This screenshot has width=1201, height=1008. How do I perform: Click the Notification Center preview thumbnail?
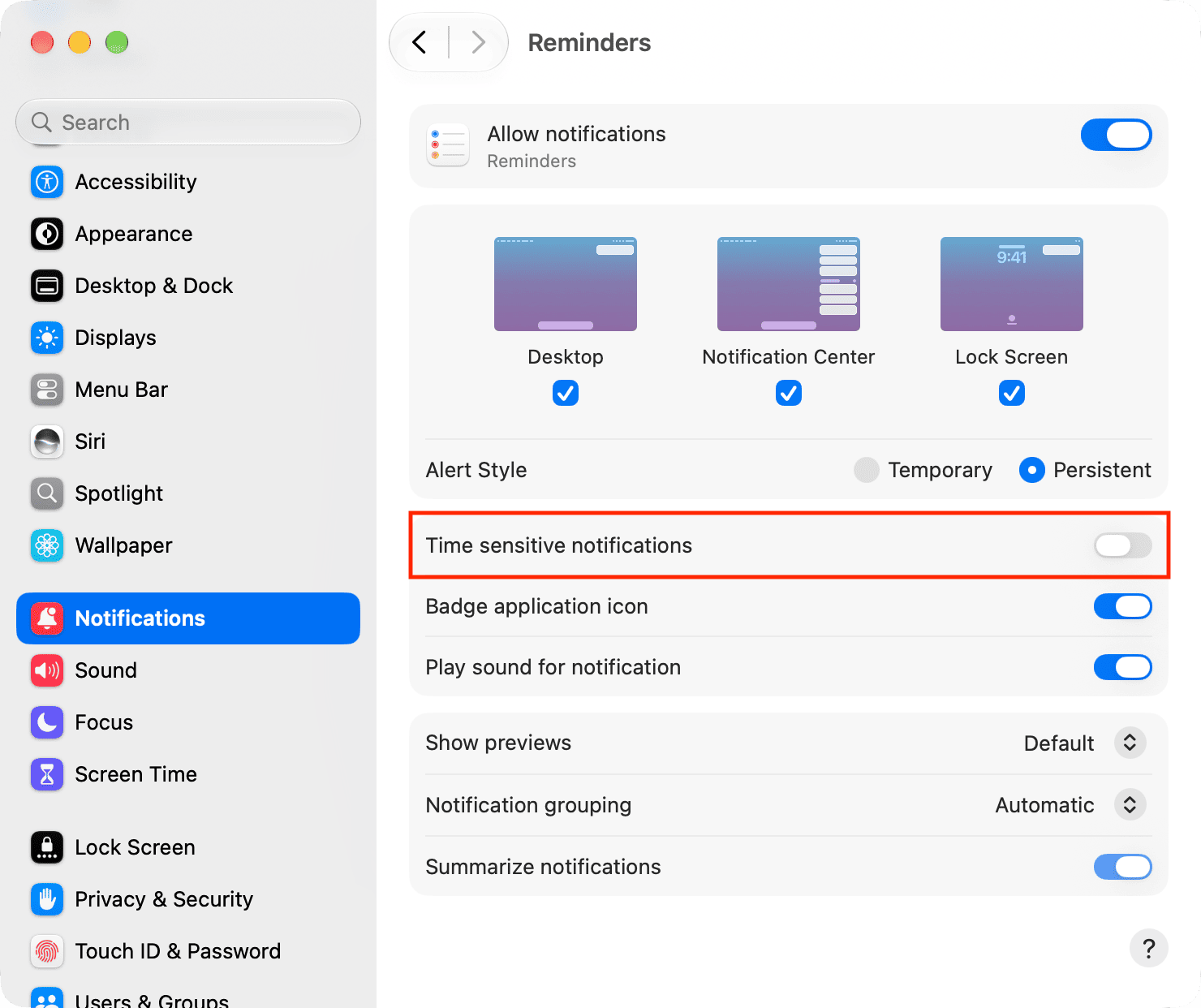click(x=789, y=284)
